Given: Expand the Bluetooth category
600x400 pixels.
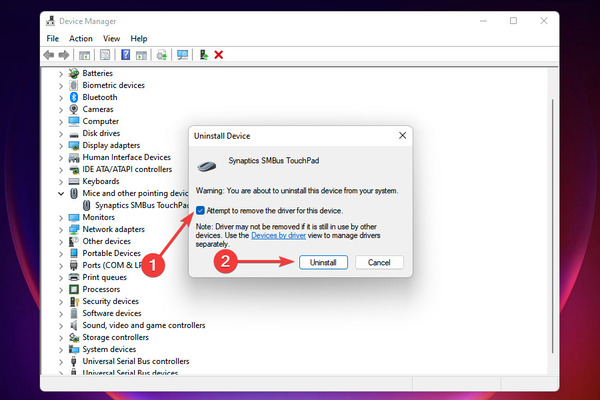Looking at the screenshot, I should click(61, 98).
